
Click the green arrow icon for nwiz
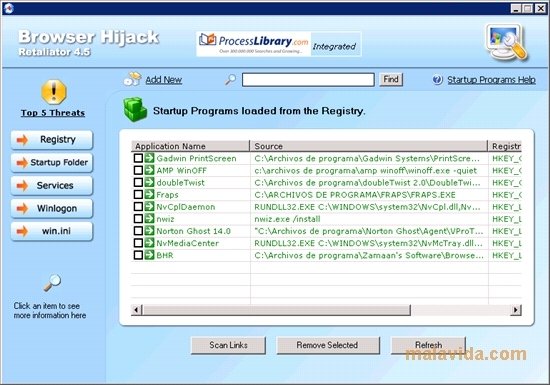[149, 219]
